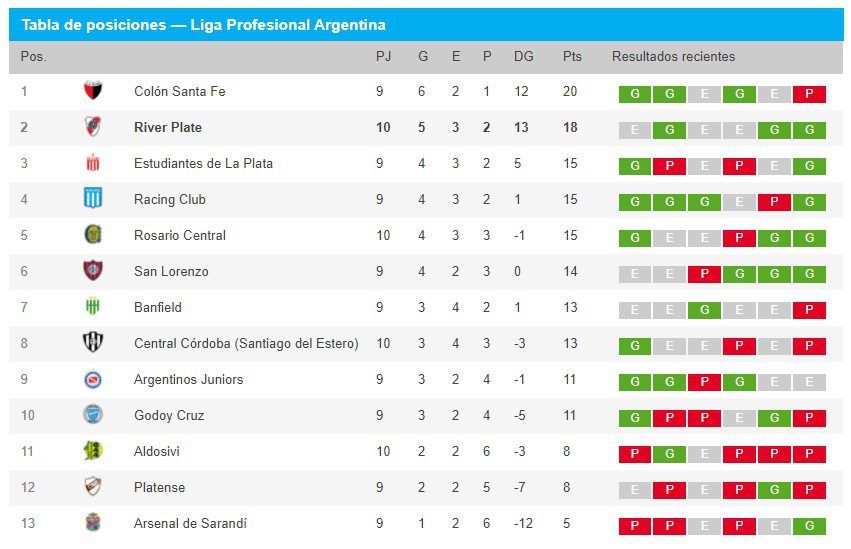This screenshot has width=851, height=549.
Task: Open the Arsenal de Sarandí team name
Action: point(190,523)
